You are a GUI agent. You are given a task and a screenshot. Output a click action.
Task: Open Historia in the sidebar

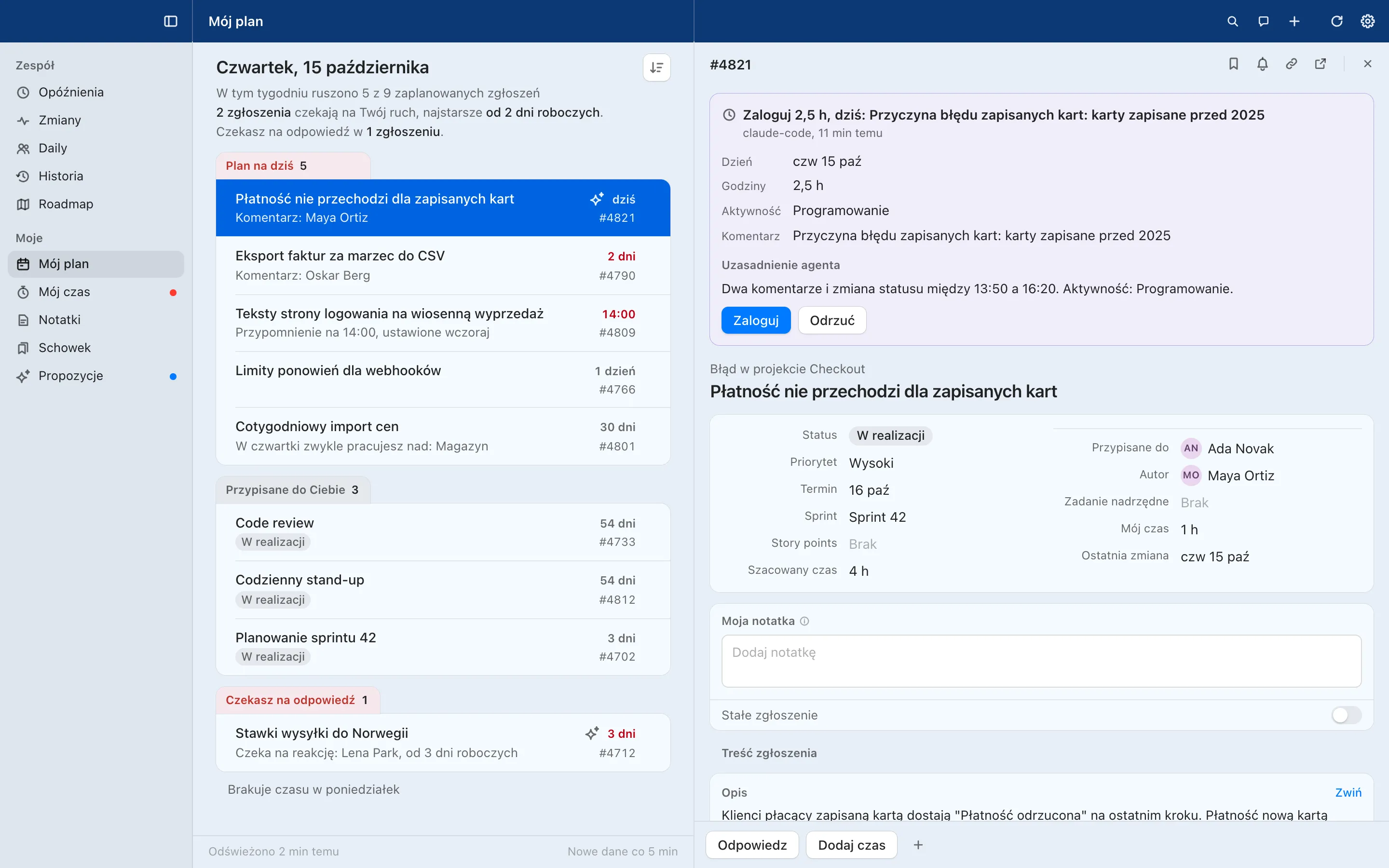click(x=96, y=176)
